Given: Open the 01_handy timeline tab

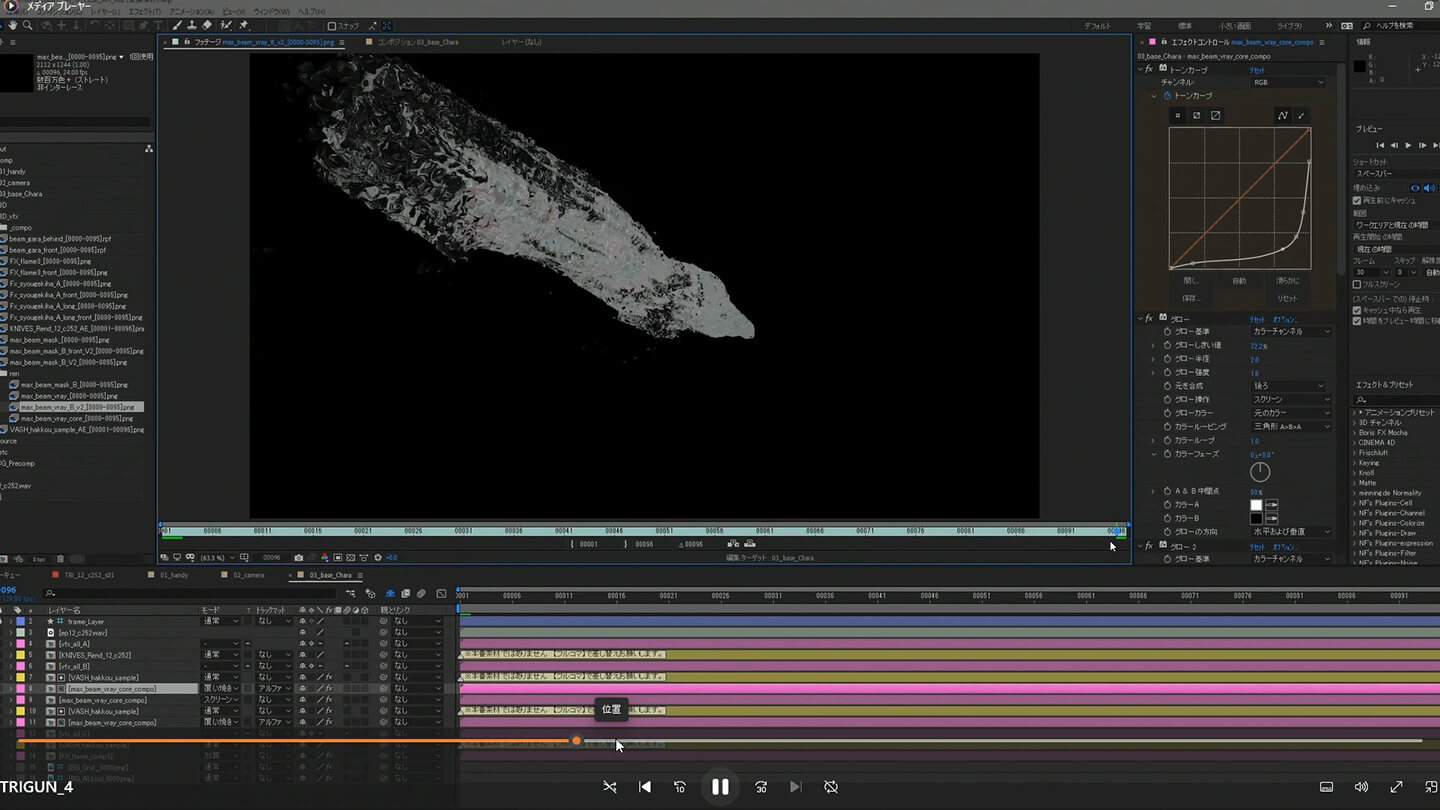Looking at the screenshot, I should [x=174, y=575].
